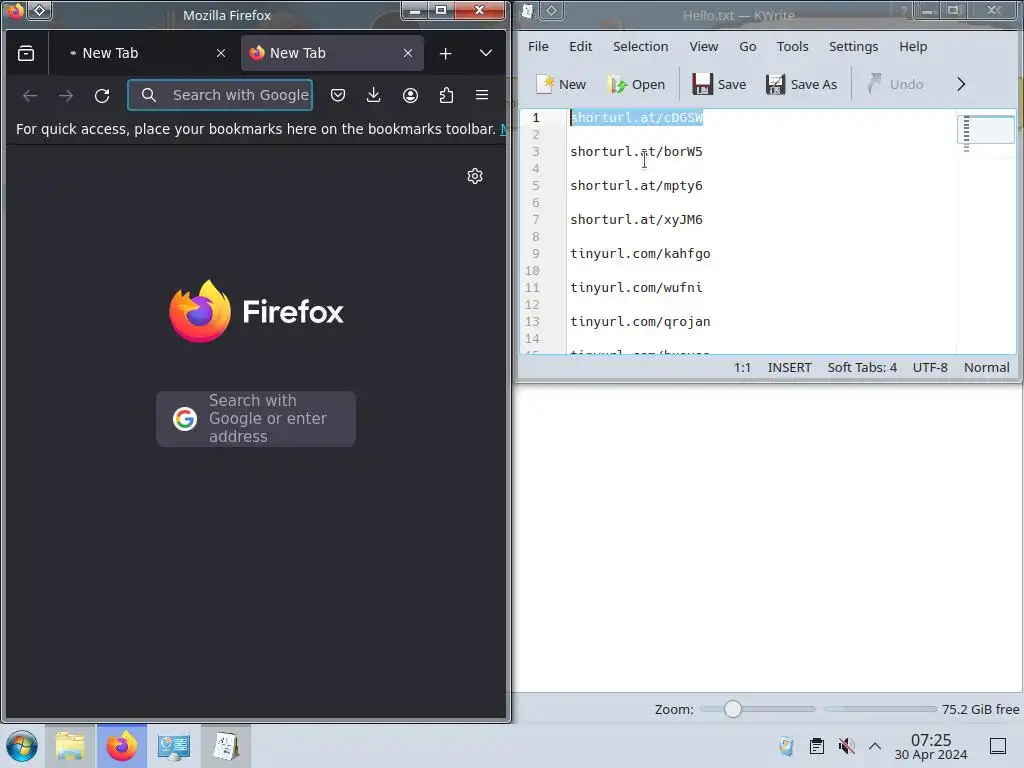Image resolution: width=1024 pixels, height=768 pixels.
Task: Open KWrite File menu
Action: [538, 46]
